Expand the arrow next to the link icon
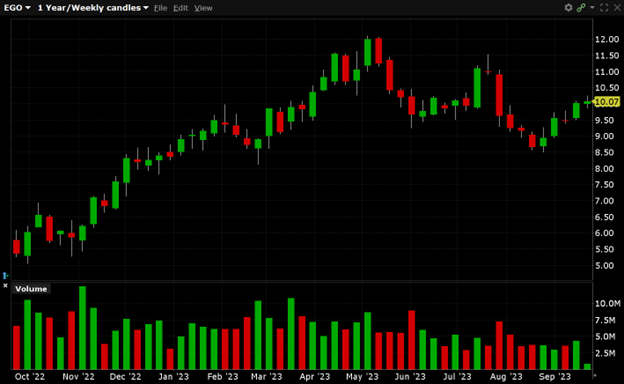 (x=592, y=8)
